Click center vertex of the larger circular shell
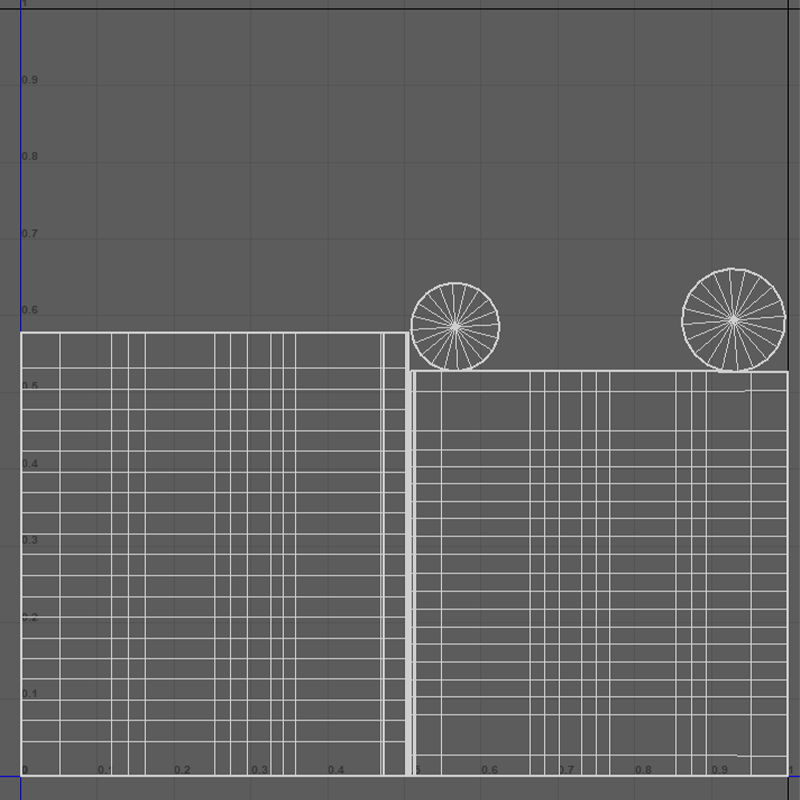800x800 pixels. pyautogui.click(x=734, y=320)
